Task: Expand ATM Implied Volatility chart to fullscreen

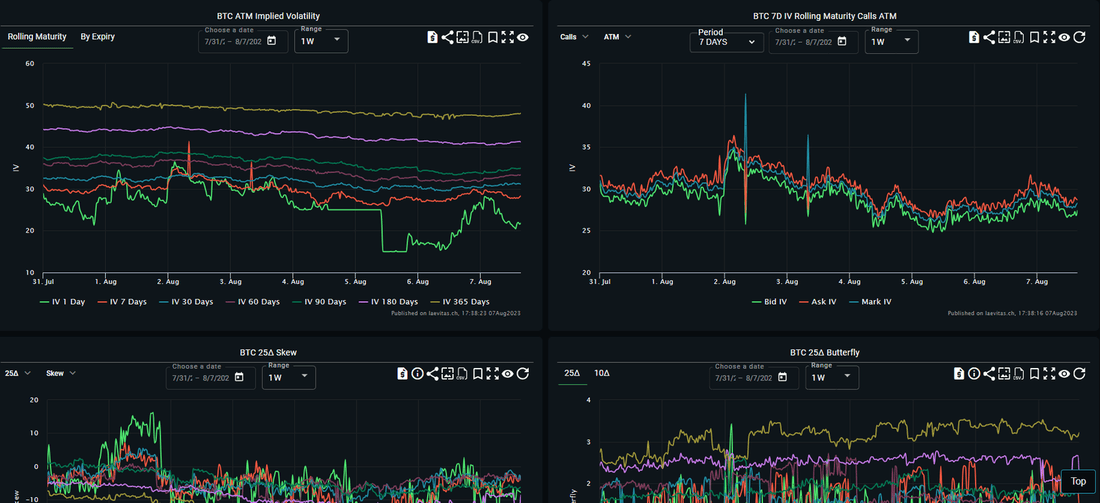Action: (x=508, y=37)
